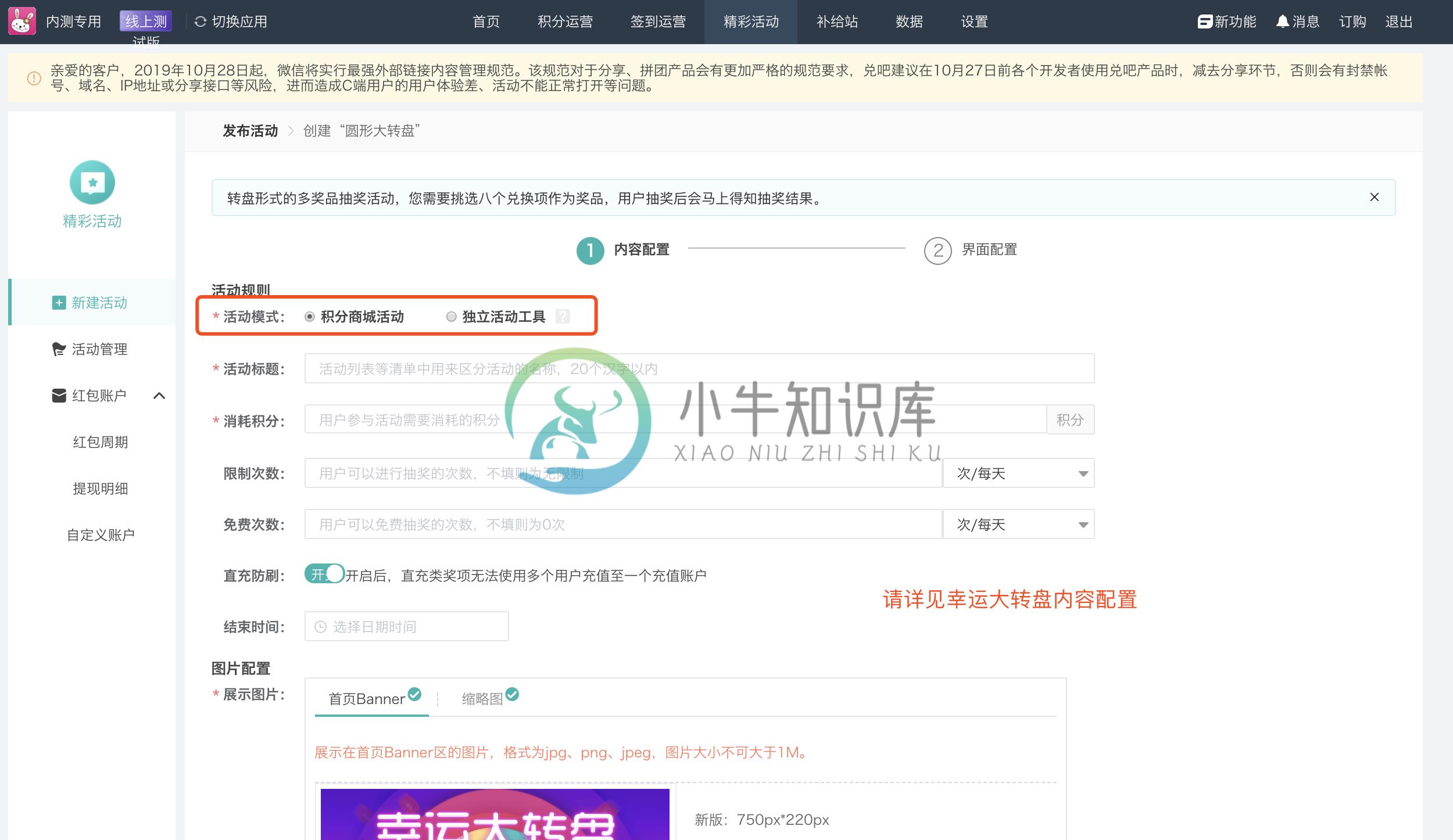Open 精彩活动 top menu
This screenshot has height=840, width=1453.
pos(751,21)
